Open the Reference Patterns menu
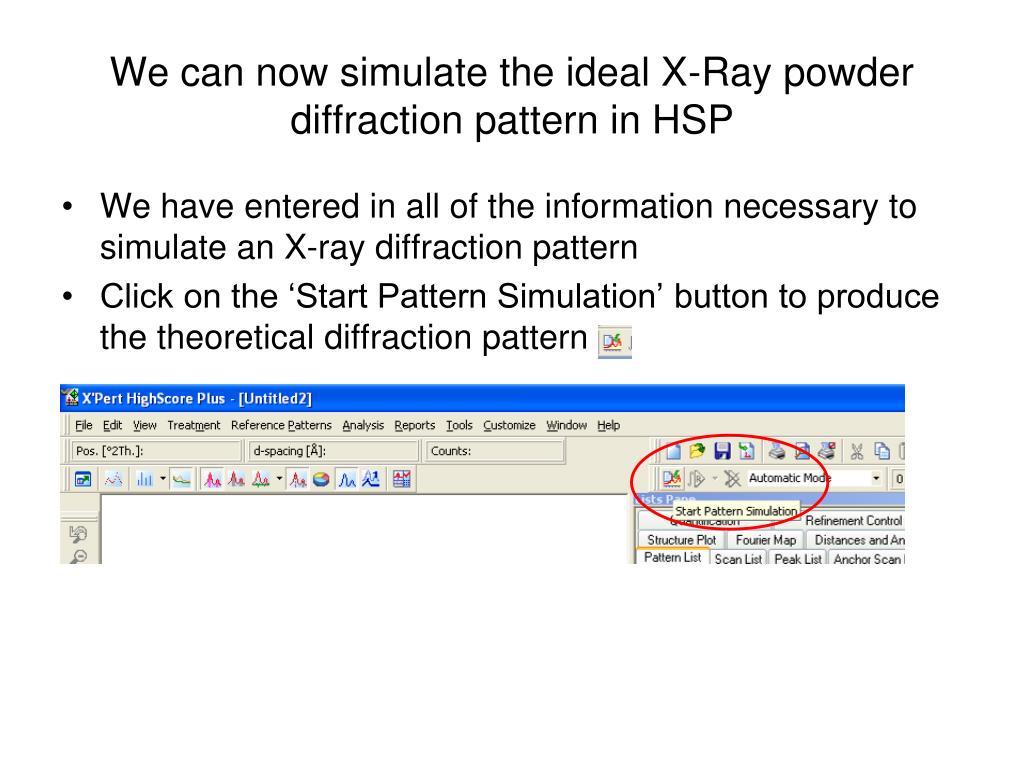This screenshot has width=1024, height=768. 281,425
